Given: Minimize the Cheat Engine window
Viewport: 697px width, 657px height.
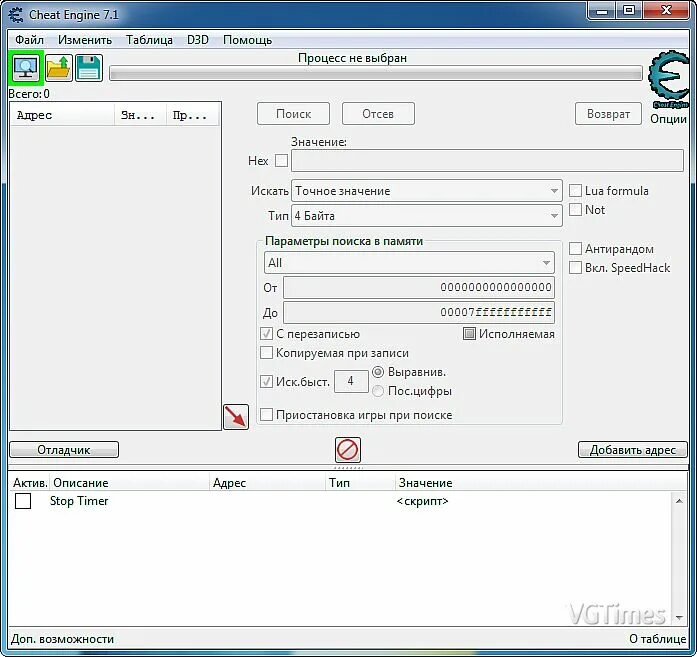Looking at the screenshot, I should (x=602, y=11).
